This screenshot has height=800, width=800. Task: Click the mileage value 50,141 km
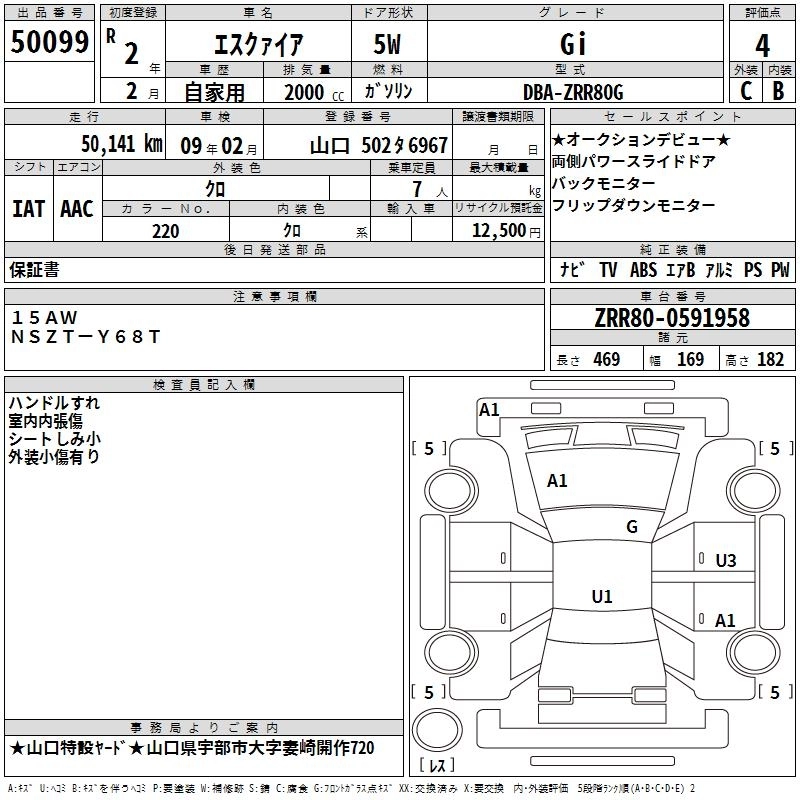pyautogui.click(x=122, y=144)
